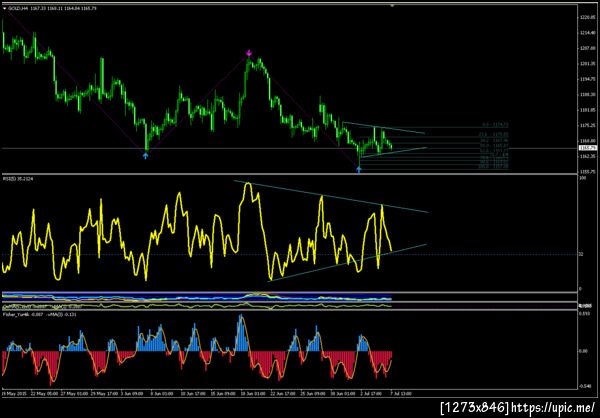
Task: Click the RSI level label 32
Action: (580, 254)
